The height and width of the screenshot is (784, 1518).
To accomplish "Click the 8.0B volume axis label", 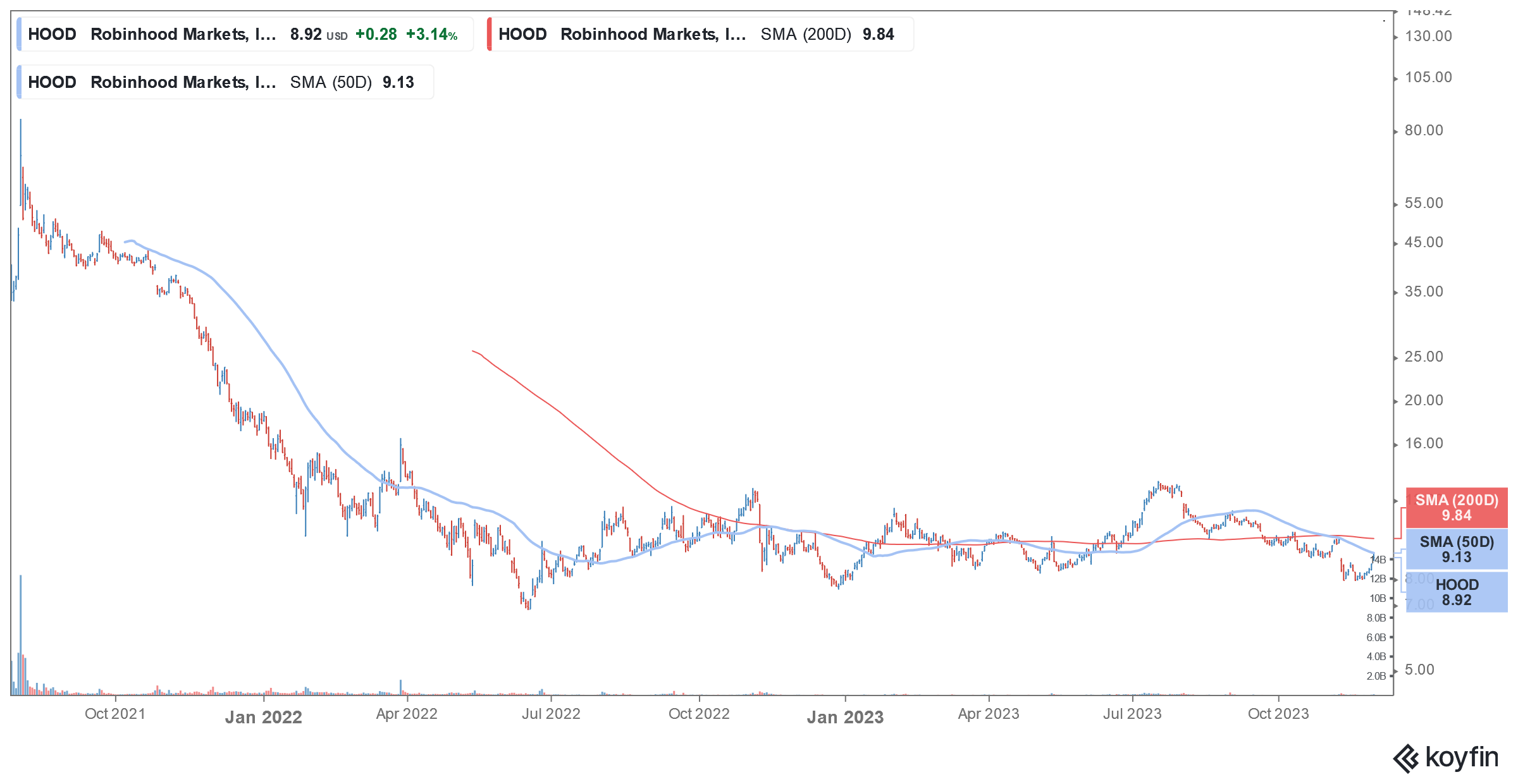I will click(1376, 618).
